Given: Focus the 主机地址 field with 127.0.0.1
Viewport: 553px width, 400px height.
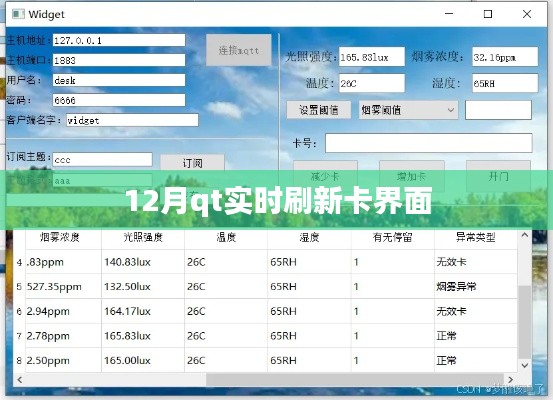Looking at the screenshot, I should pos(119,40).
